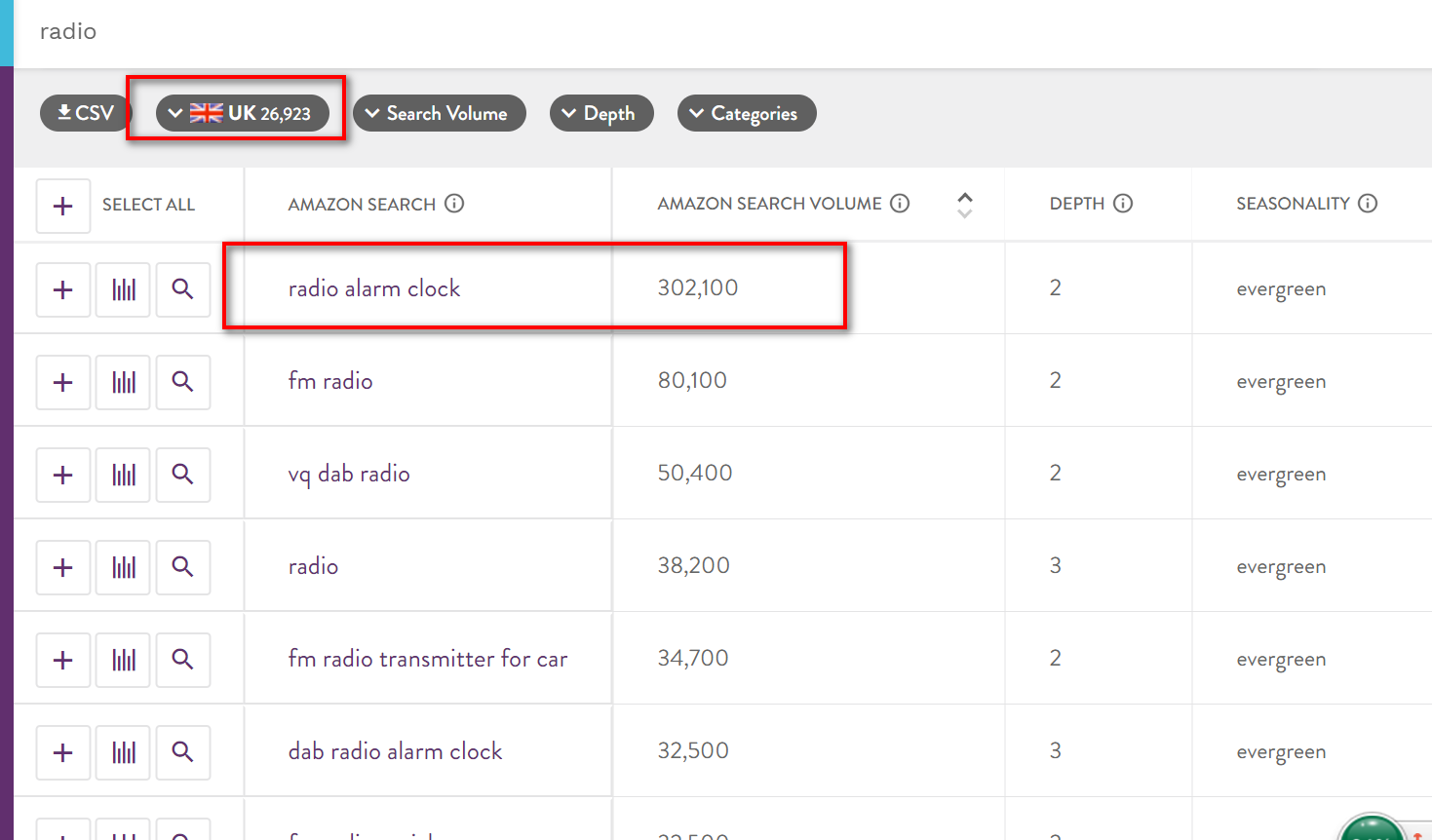Click the 'fm radio' keyword text

(330, 381)
